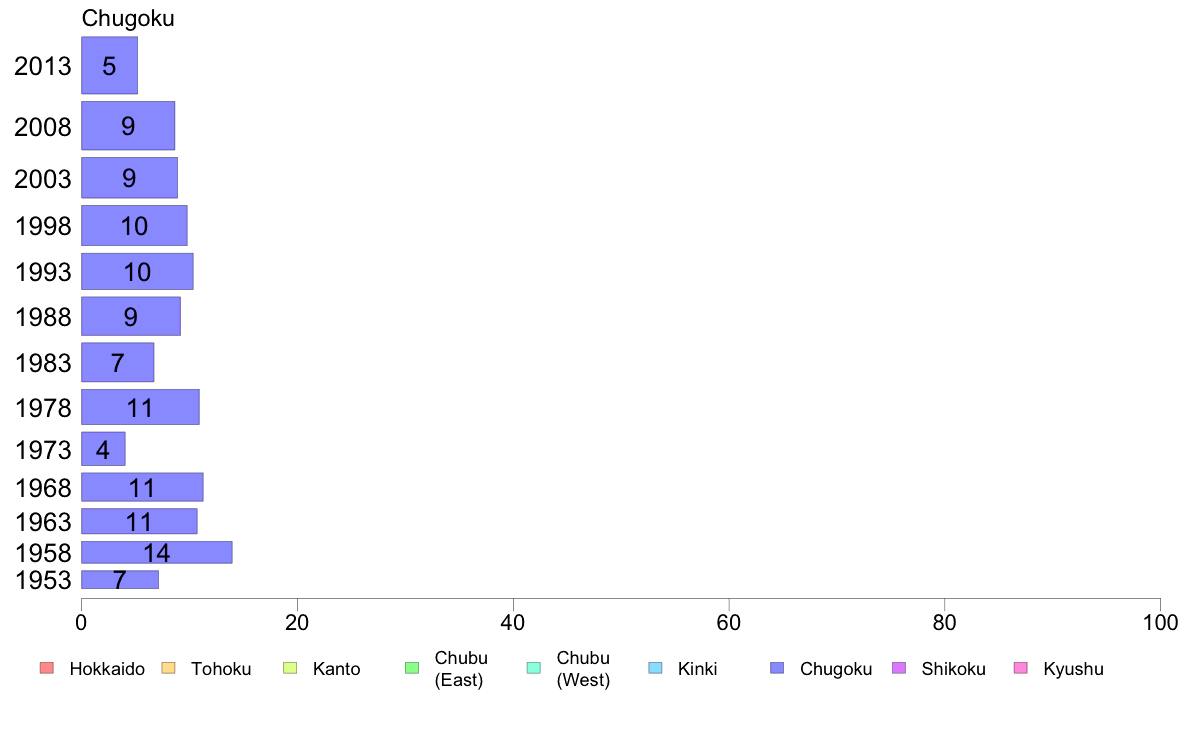Image resolution: width=1188 pixels, height=736 pixels.
Task: Select the 1978 bar showing 11
Action: (140, 407)
